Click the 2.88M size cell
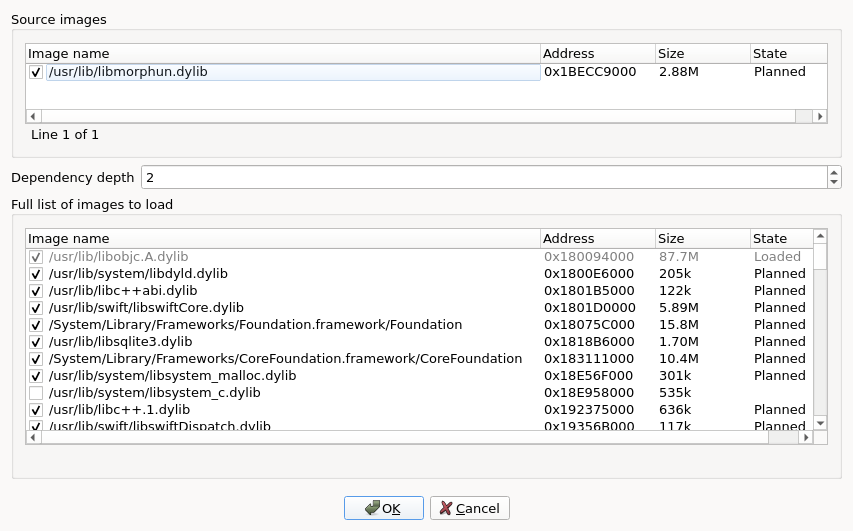This screenshot has height=531, width=853. coord(678,72)
